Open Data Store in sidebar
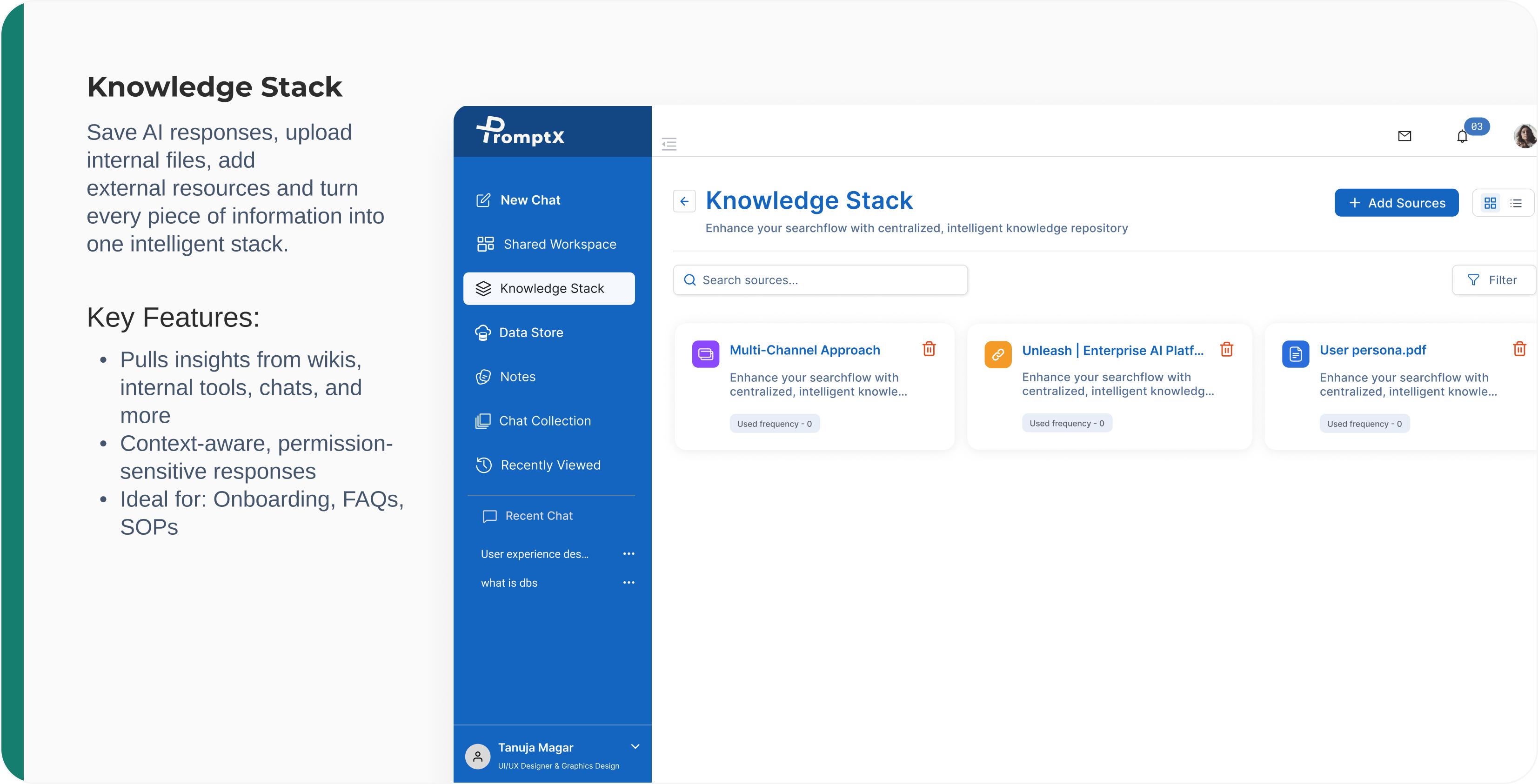Viewport: 1538px width, 784px height. pyautogui.click(x=530, y=332)
